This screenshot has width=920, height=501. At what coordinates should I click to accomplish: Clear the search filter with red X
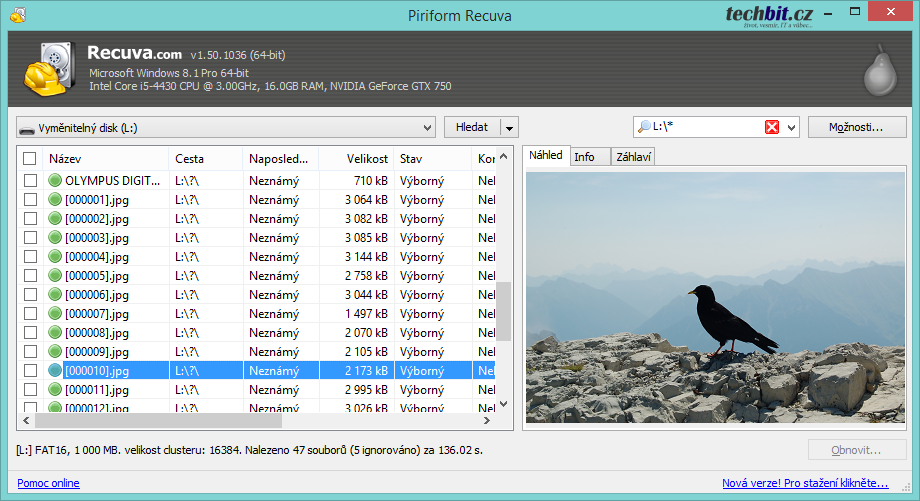pyautogui.click(x=772, y=127)
